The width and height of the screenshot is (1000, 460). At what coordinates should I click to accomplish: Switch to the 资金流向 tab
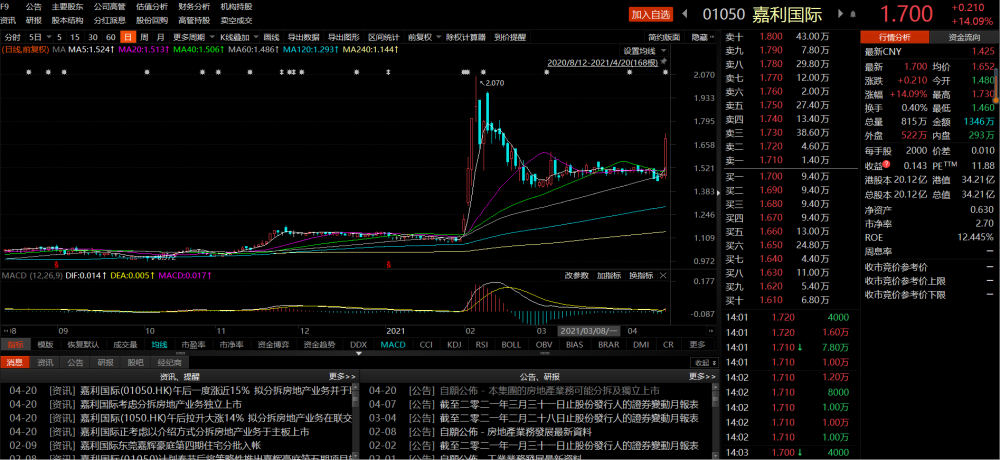coord(965,37)
